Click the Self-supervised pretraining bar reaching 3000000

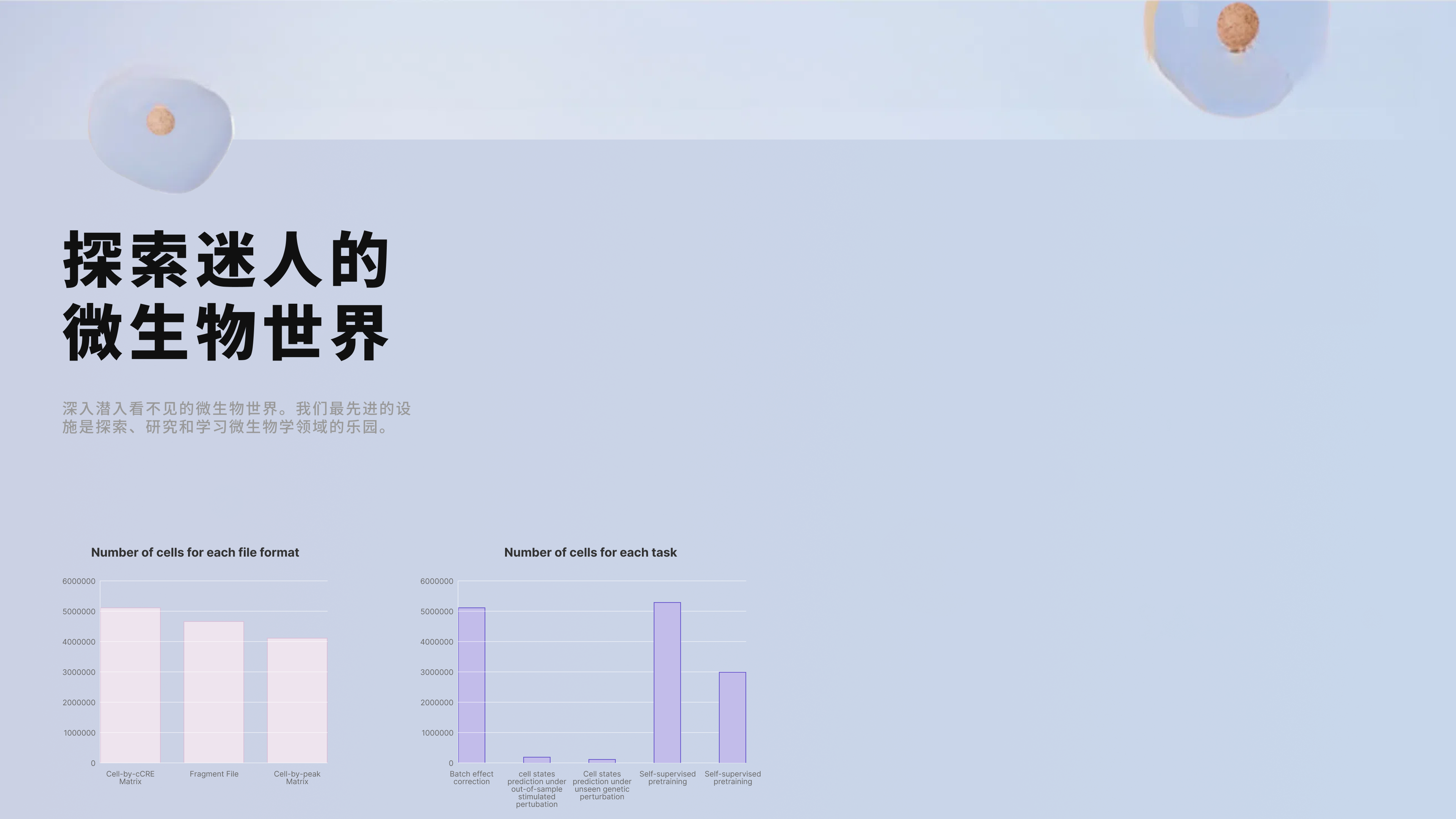(733, 718)
